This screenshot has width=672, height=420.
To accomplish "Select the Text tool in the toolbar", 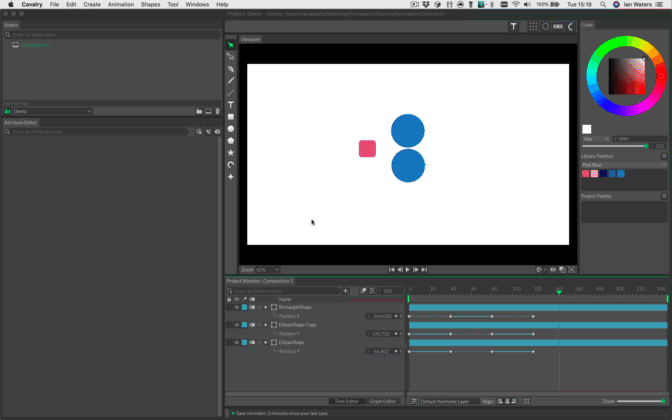I will coord(231,105).
